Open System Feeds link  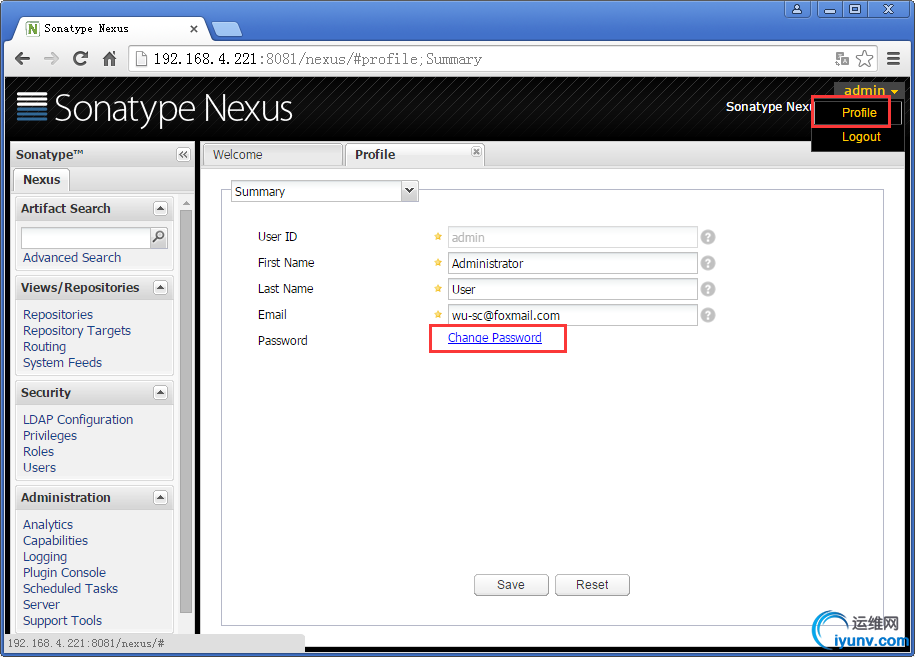pos(62,362)
